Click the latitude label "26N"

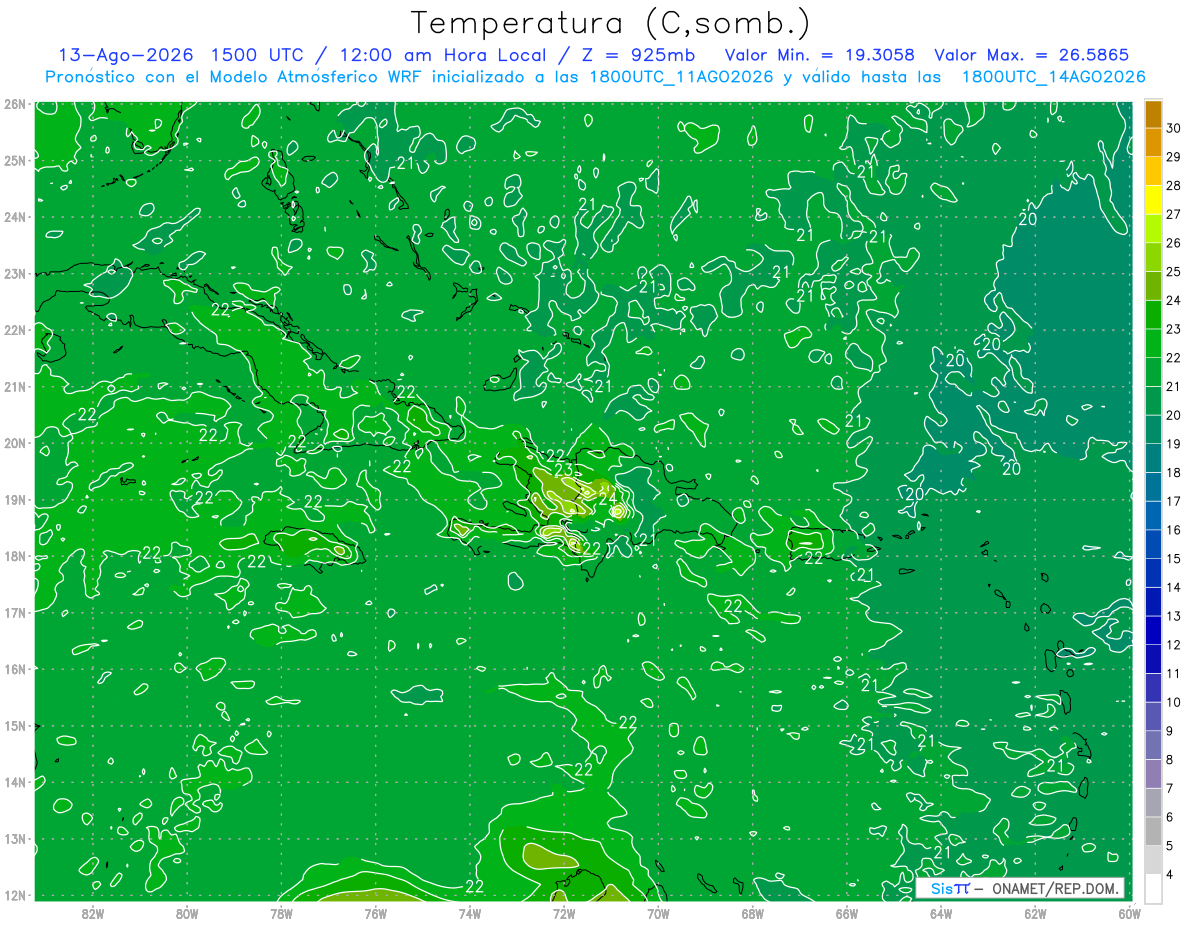coord(14,104)
